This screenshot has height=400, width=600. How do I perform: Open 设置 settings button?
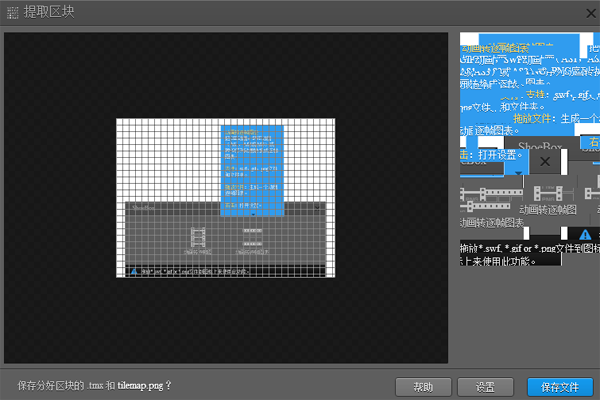(x=485, y=386)
